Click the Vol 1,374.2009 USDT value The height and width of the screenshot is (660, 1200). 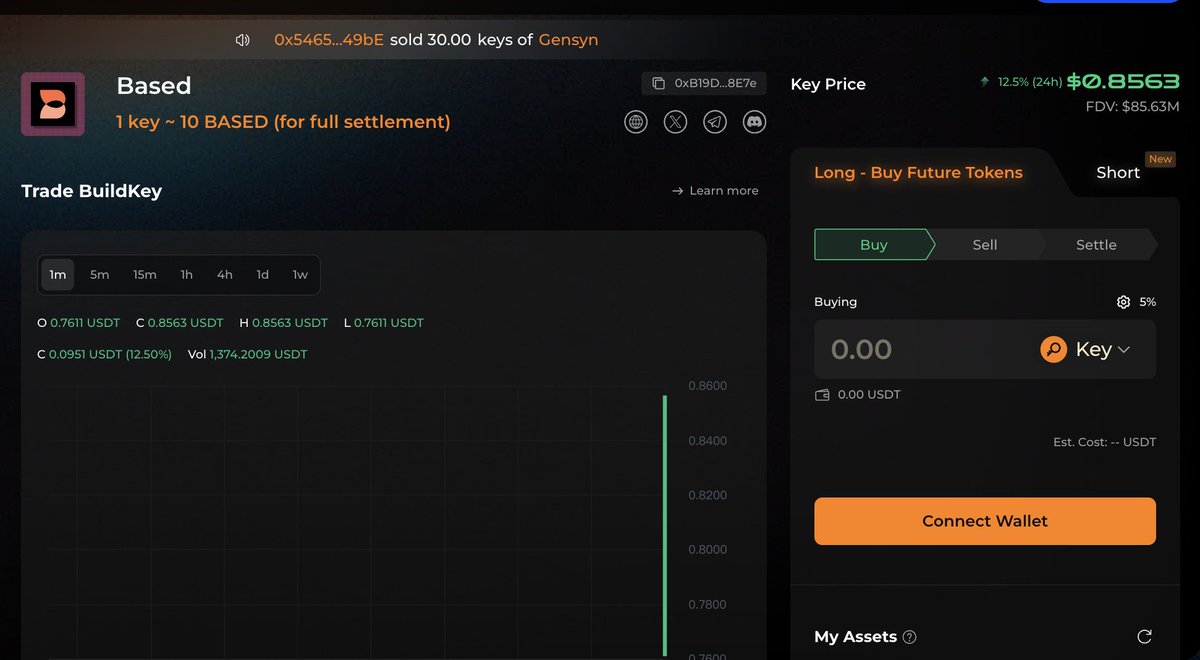coord(248,355)
